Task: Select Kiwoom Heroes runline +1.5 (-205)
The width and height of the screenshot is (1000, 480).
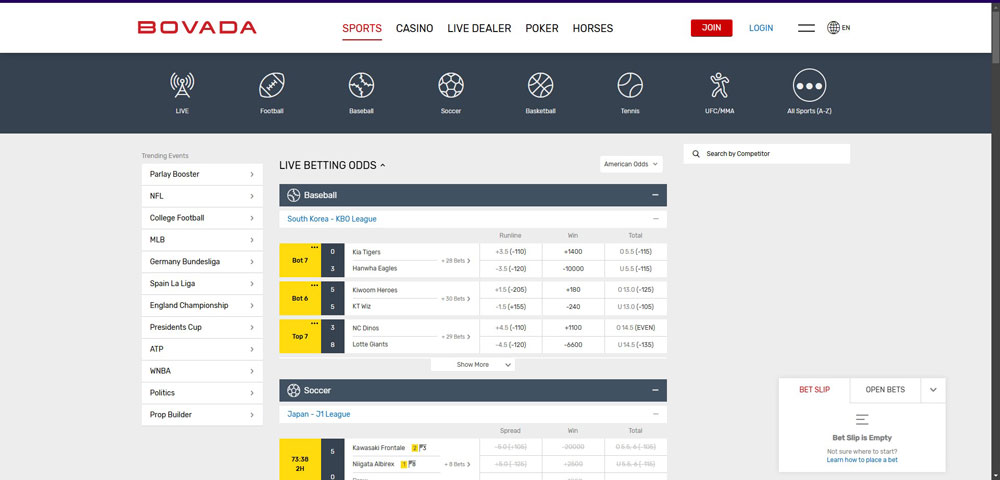Action: (510, 290)
